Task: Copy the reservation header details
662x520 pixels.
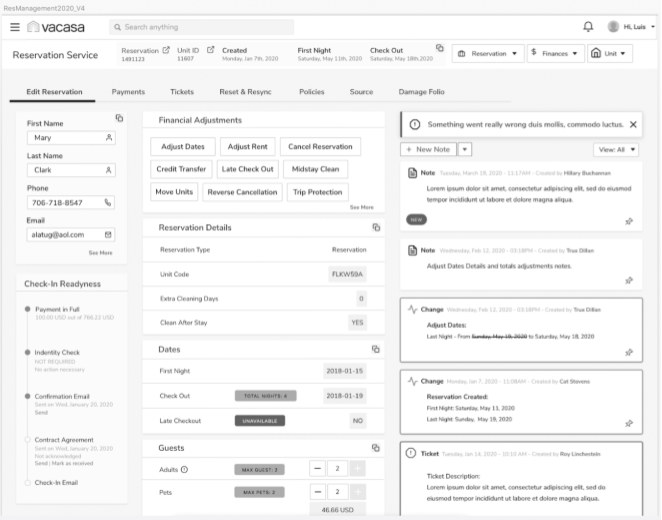Action: tap(440, 48)
